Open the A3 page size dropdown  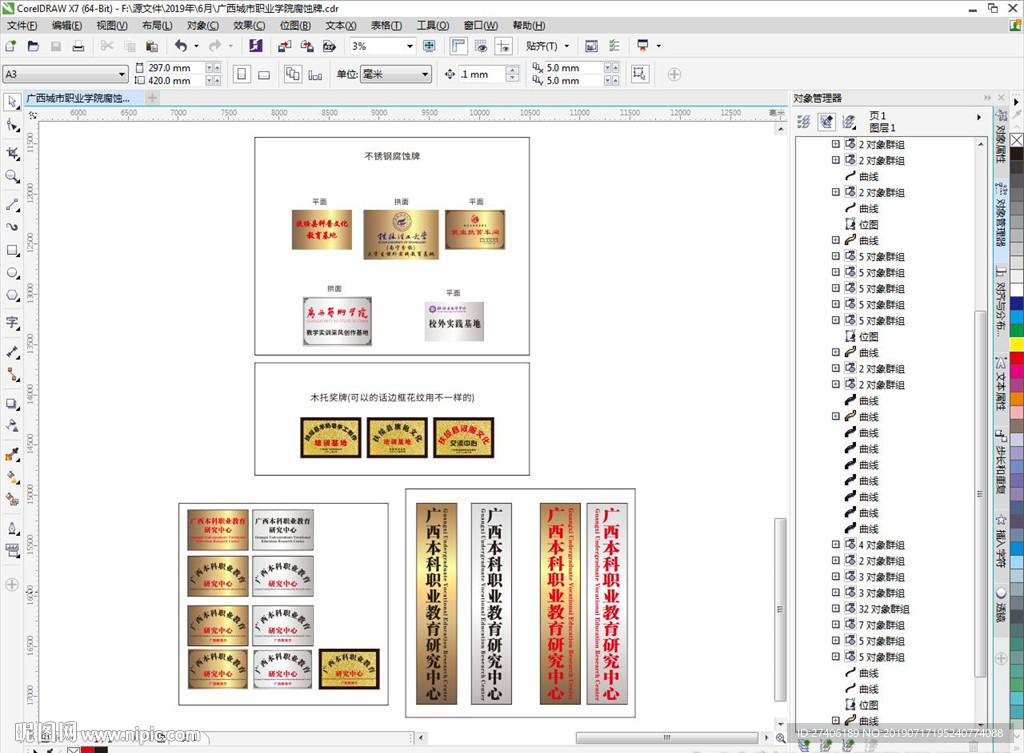tap(122, 74)
